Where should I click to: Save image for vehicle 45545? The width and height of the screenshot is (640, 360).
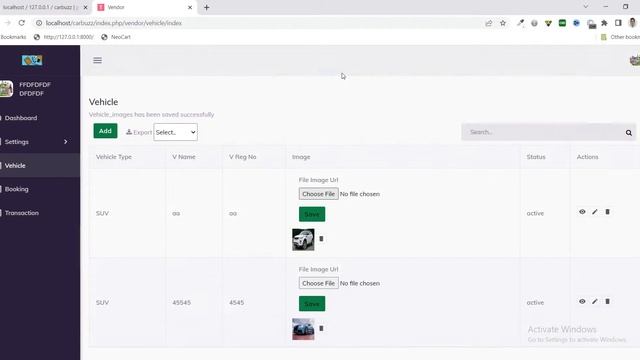(312, 304)
